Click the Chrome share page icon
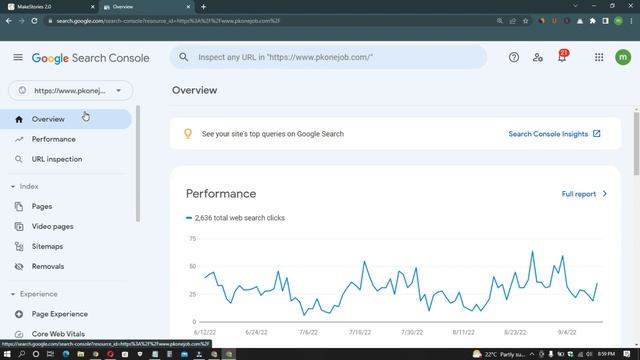Screen dimensions: 640x360 [513, 21]
